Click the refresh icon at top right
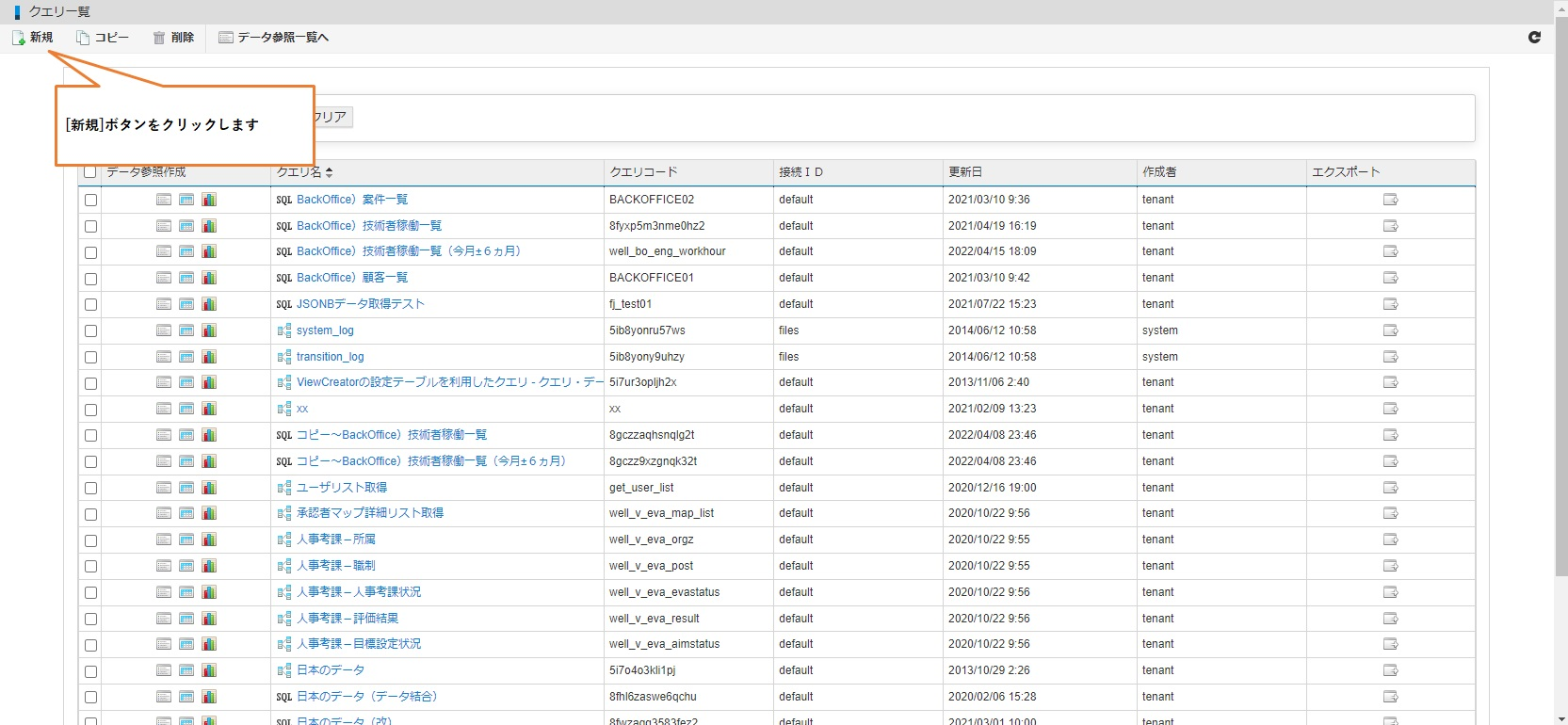 point(1534,38)
